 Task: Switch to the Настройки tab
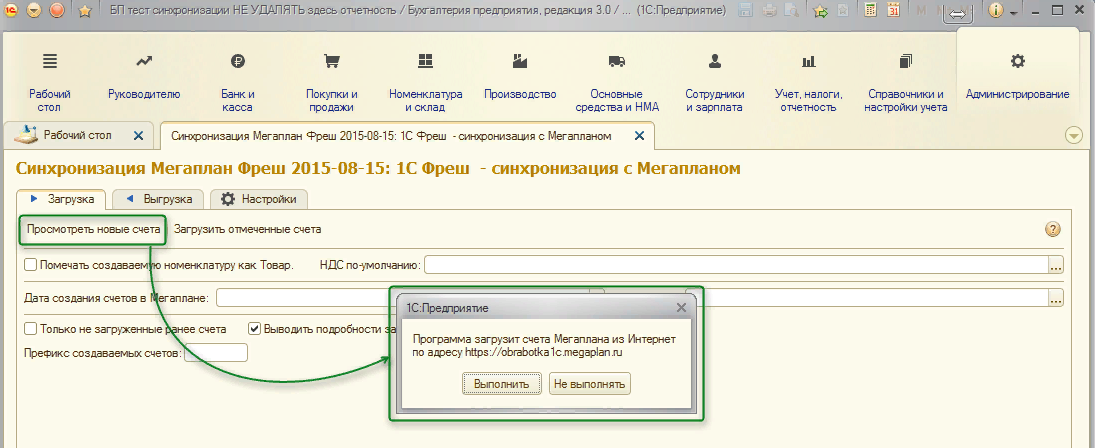(259, 199)
